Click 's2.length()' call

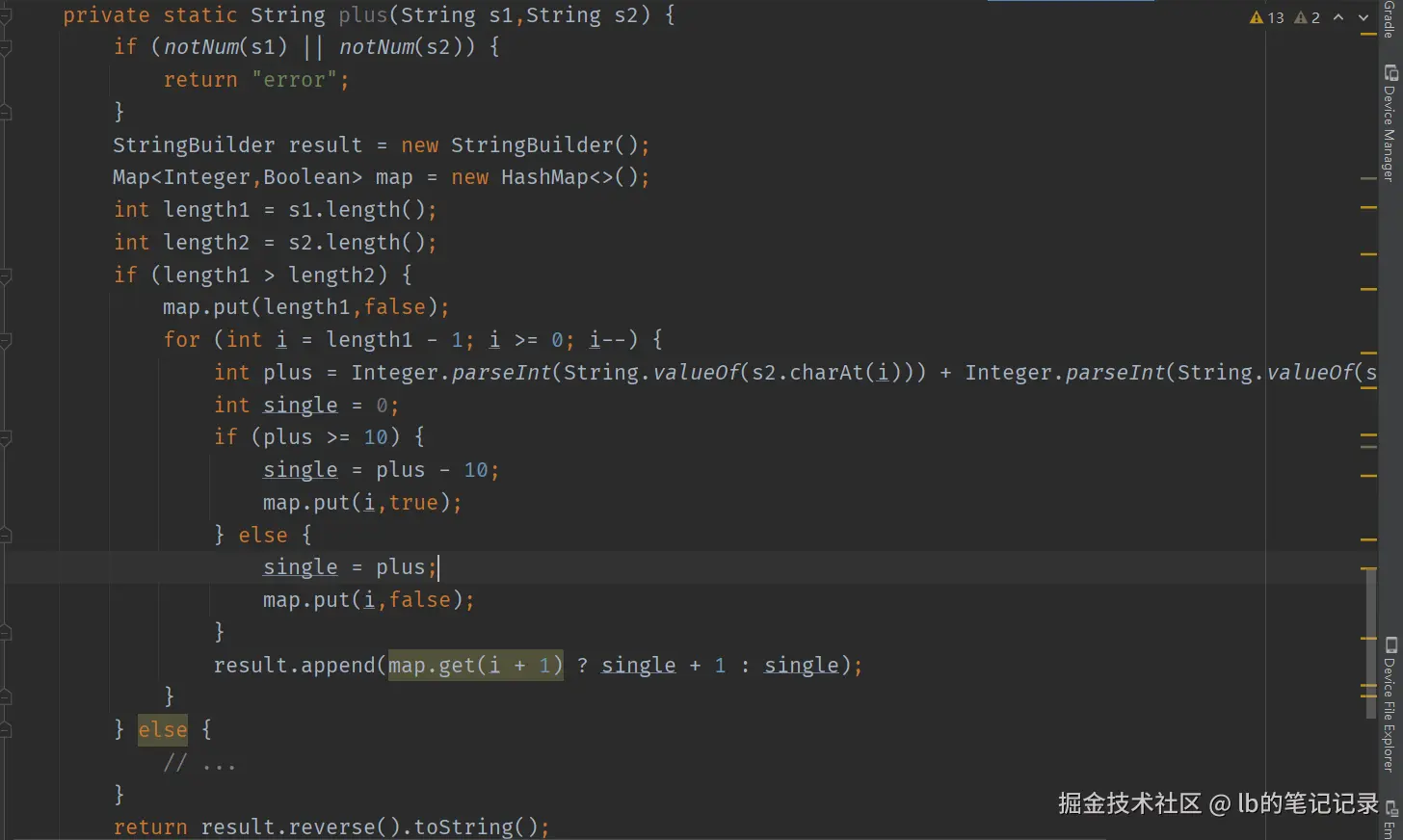pyautogui.click(x=357, y=243)
